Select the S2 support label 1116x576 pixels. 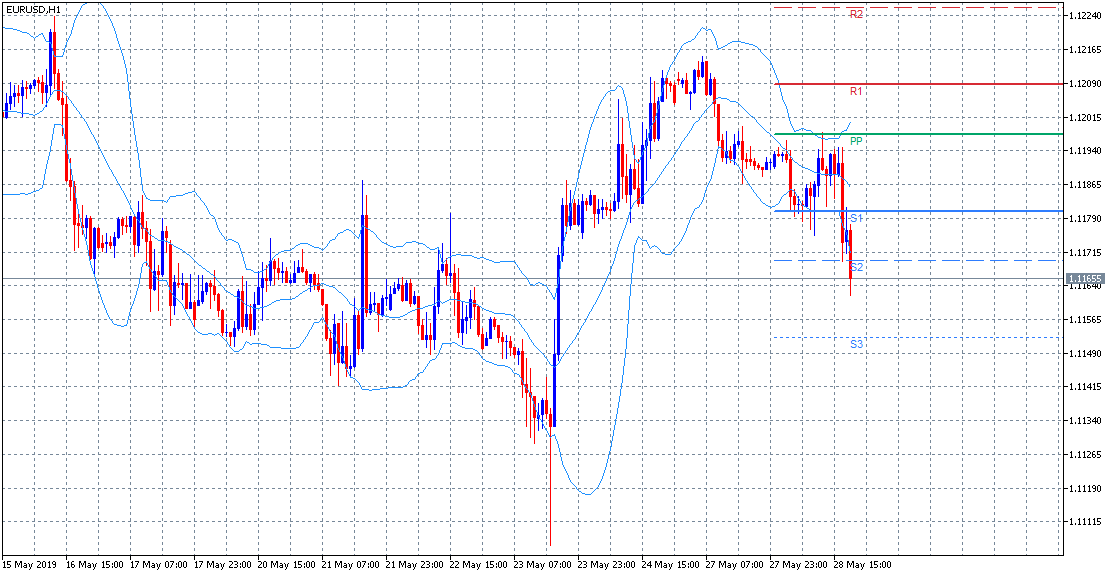[857, 267]
